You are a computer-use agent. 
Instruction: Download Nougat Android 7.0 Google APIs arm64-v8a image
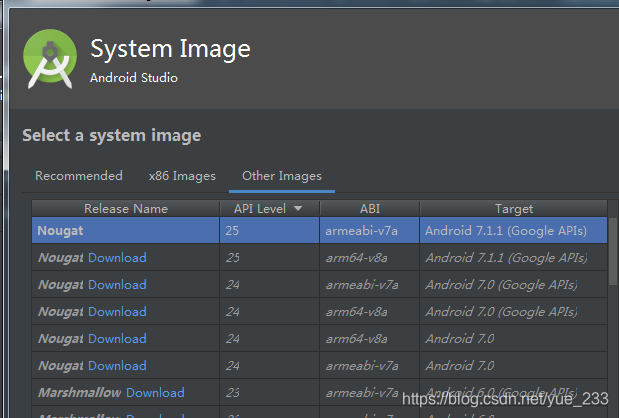(x=117, y=312)
